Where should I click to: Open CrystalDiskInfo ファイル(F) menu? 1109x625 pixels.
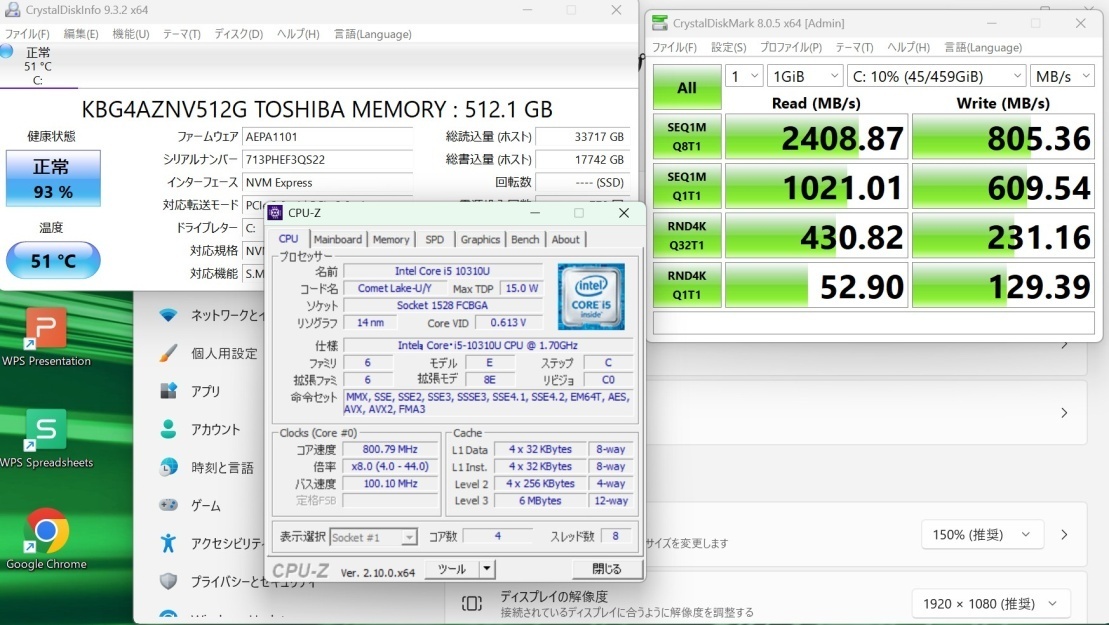pyautogui.click(x=28, y=34)
